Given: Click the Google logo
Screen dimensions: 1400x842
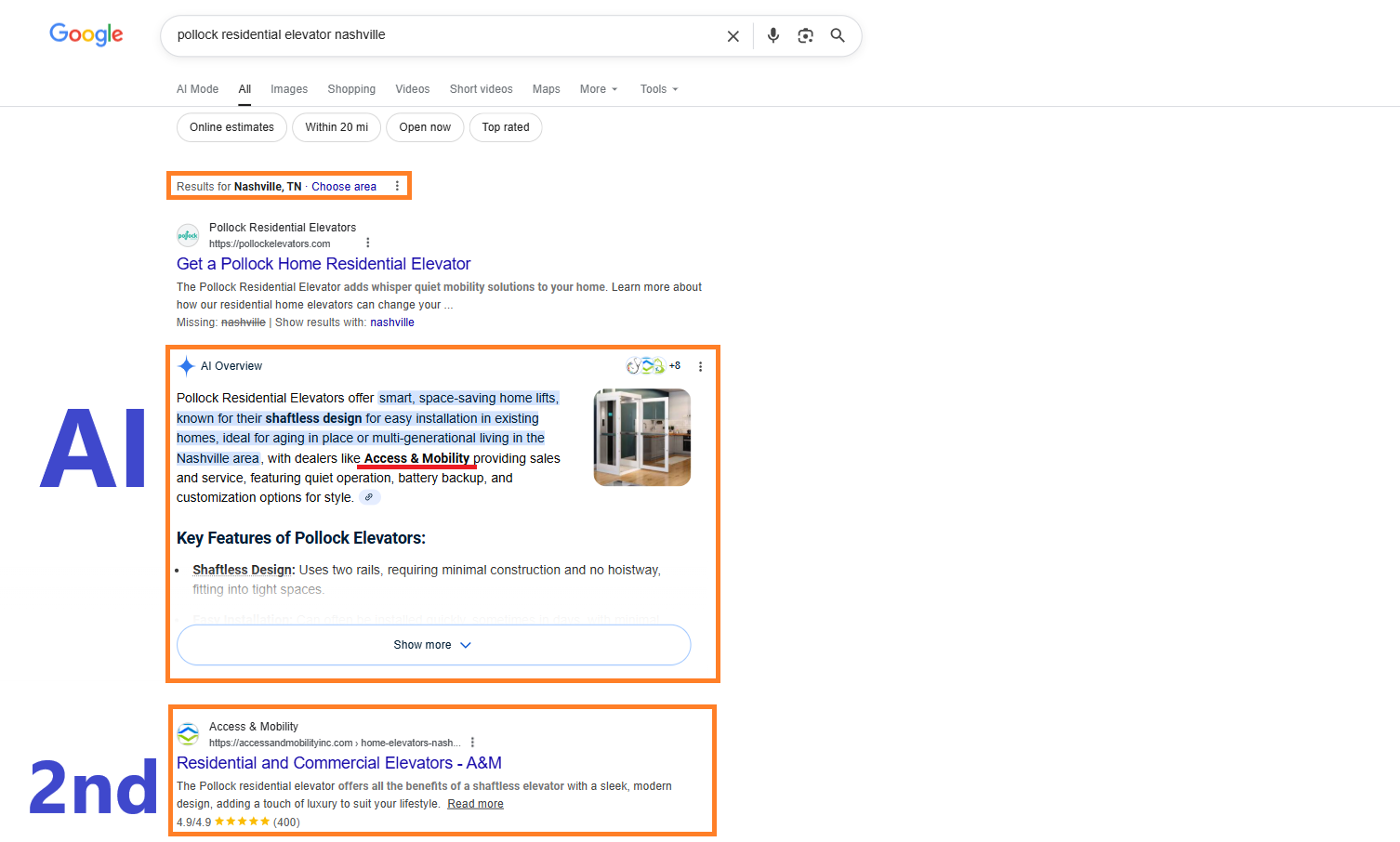Looking at the screenshot, I should tap(86, 34).
